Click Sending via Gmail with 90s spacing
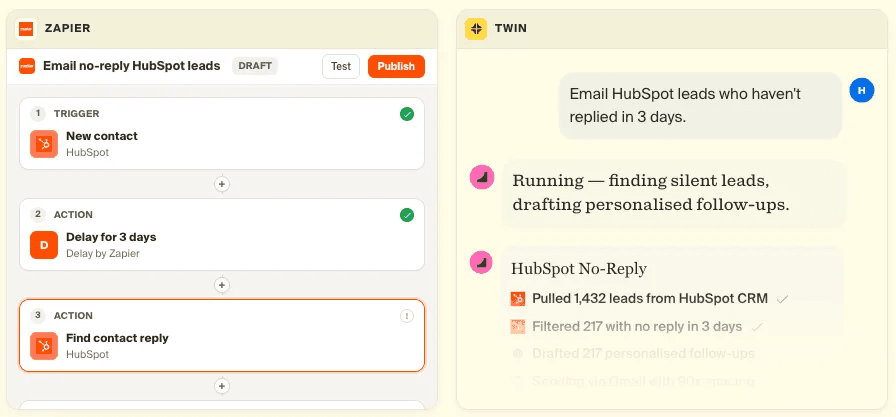The height and width of the screenshot is (417, 896). coord(643,381)
